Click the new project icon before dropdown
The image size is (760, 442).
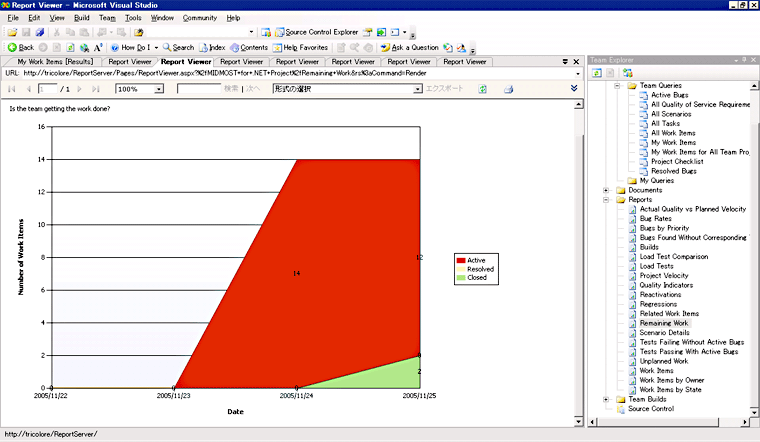click(139, 32)
